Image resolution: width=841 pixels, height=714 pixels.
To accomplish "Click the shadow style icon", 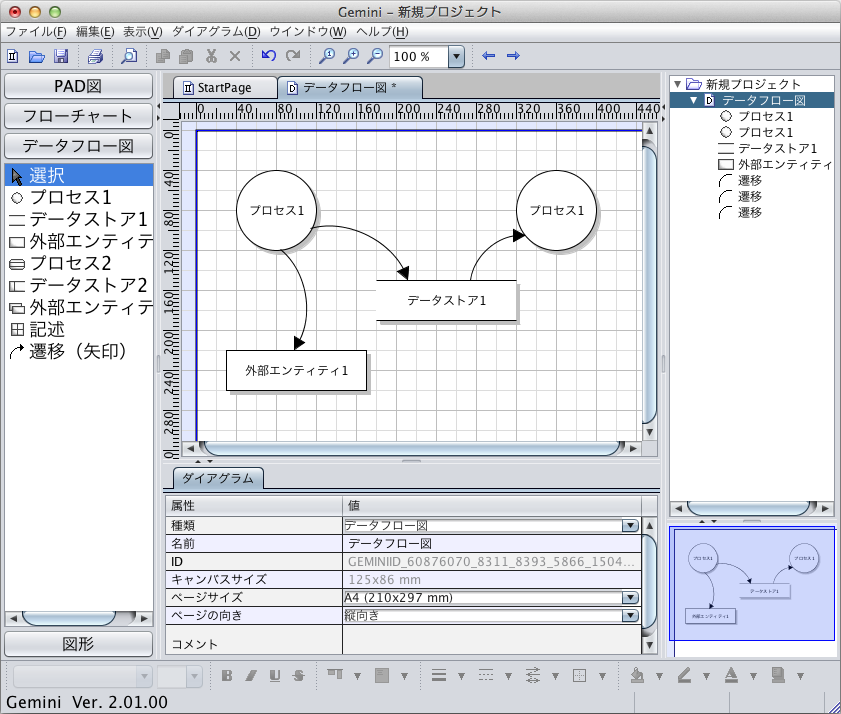I will coord(778,675).
